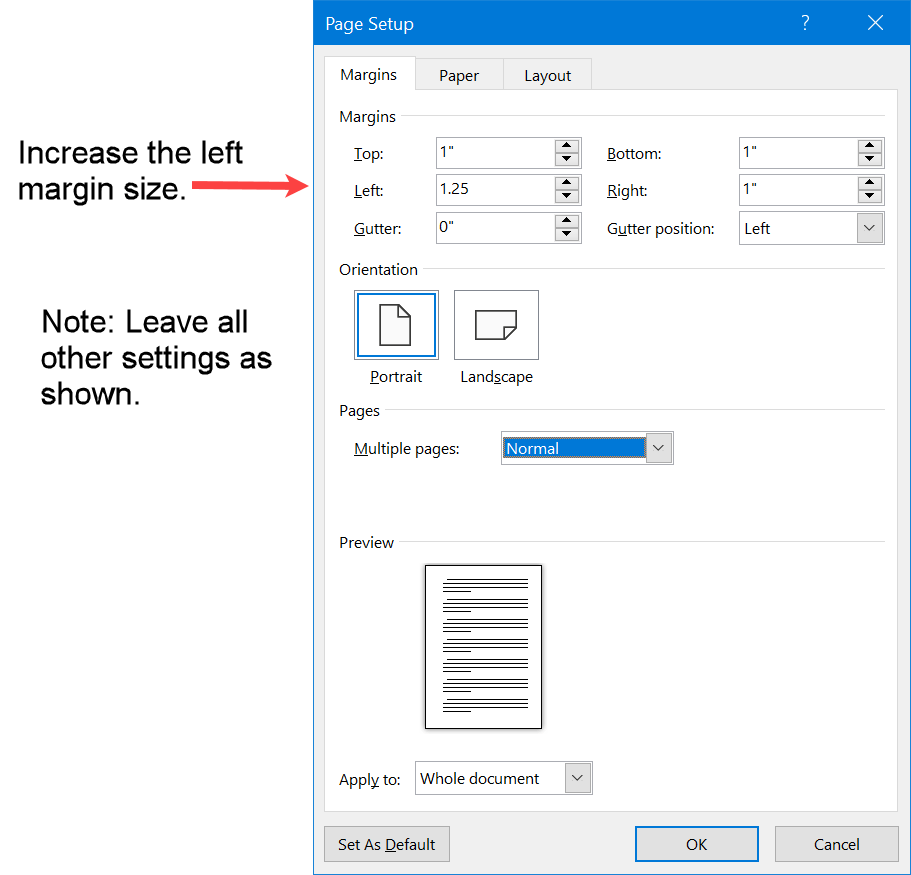Click the document preview thumbnail
The width and height of the screenshot is (911, 875).
point(483,646)
